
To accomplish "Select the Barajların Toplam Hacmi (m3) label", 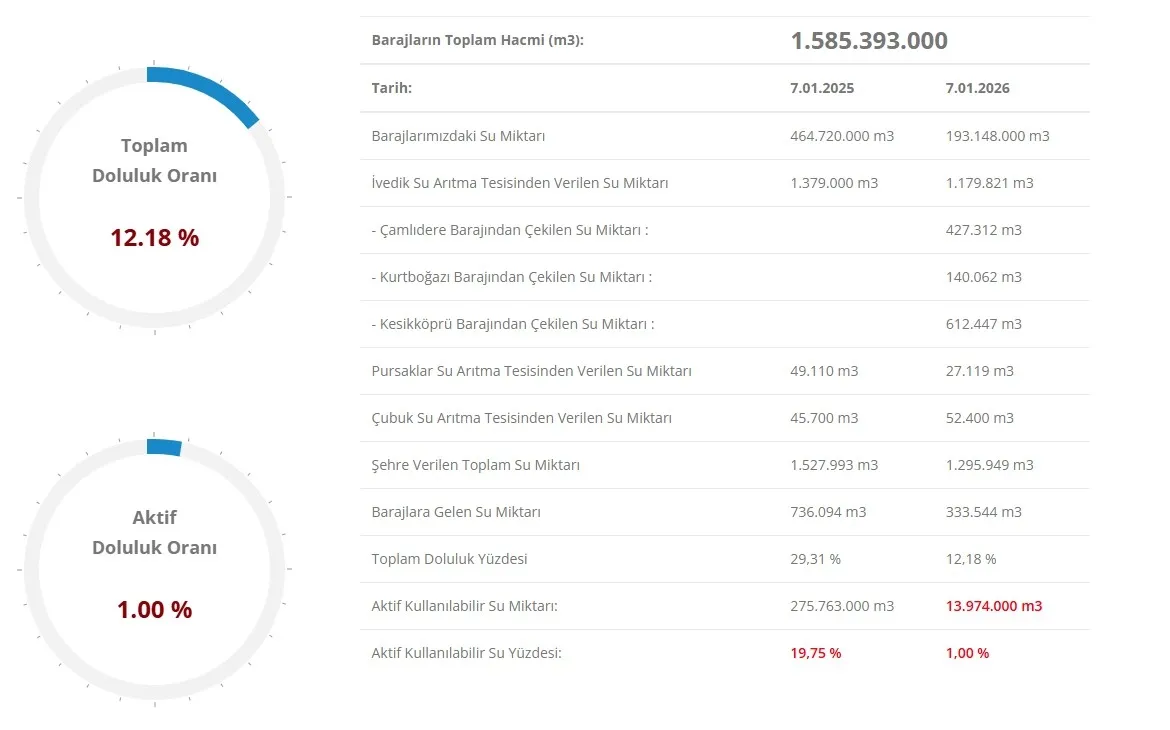I will coord(477,41).
